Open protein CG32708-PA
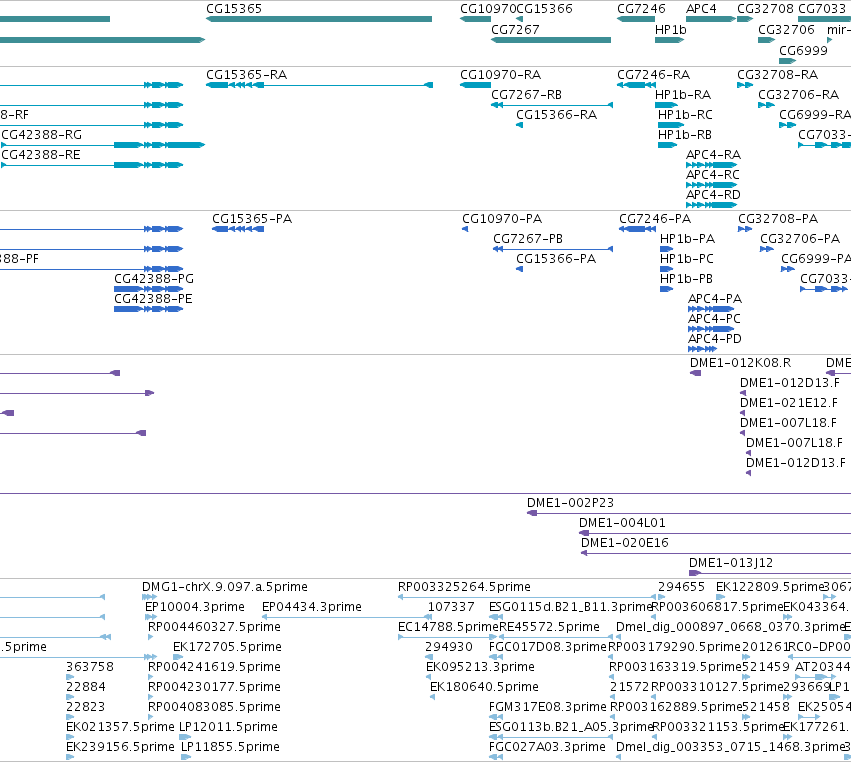Screen dimensions: 851x762 [778, 219]
